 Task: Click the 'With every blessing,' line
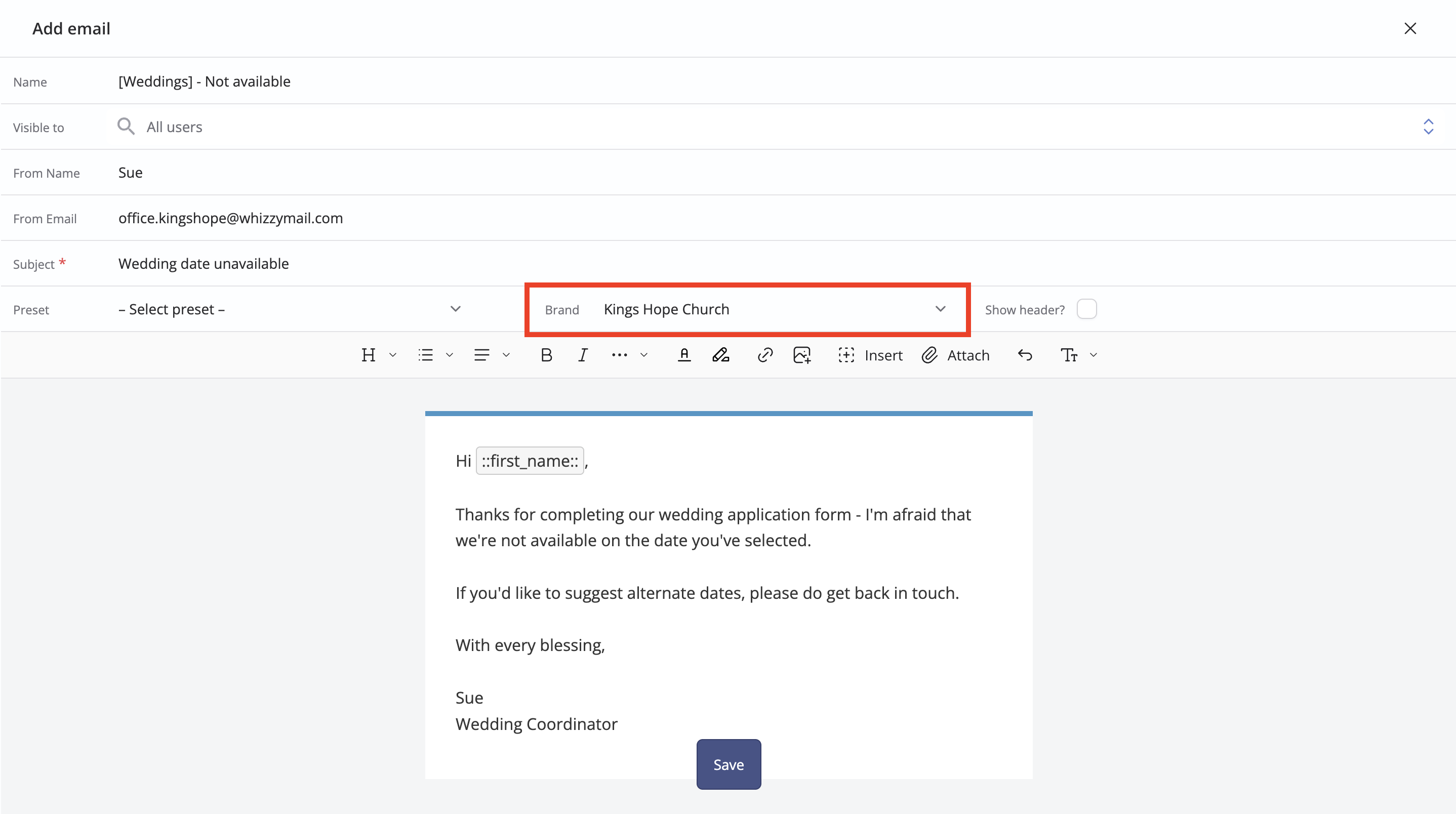[x=530, y=645]
